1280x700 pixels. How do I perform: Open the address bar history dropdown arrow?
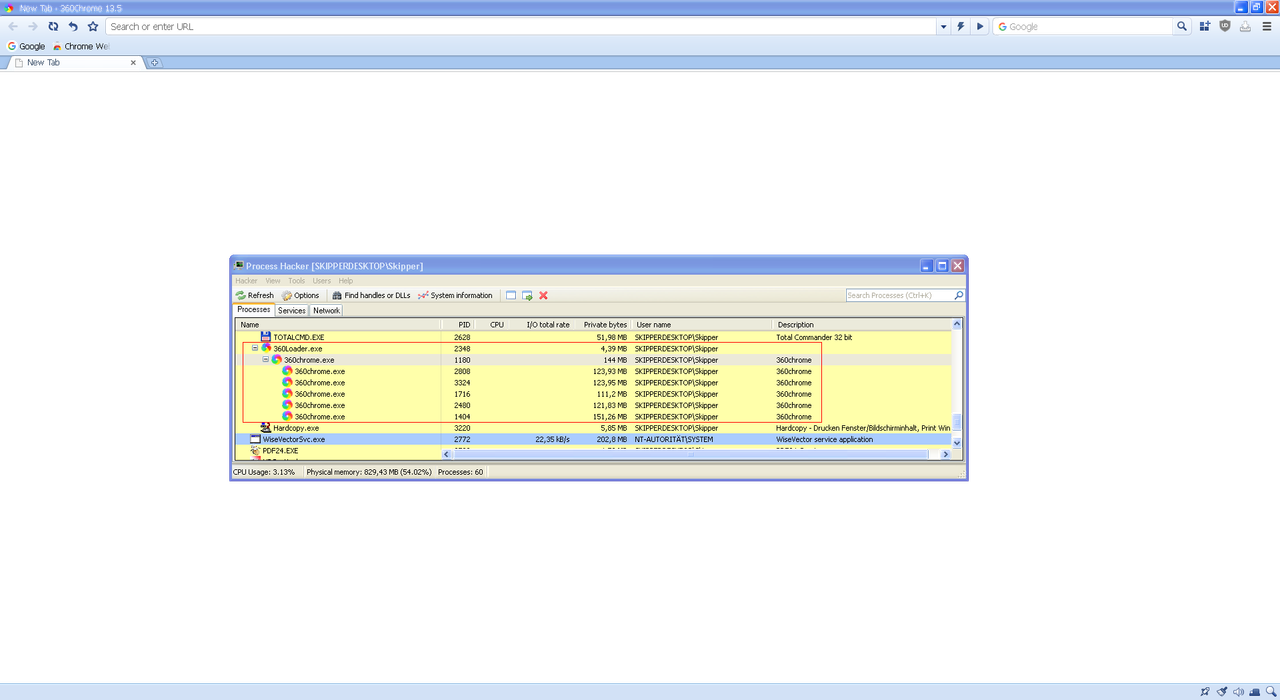point(943,27)
